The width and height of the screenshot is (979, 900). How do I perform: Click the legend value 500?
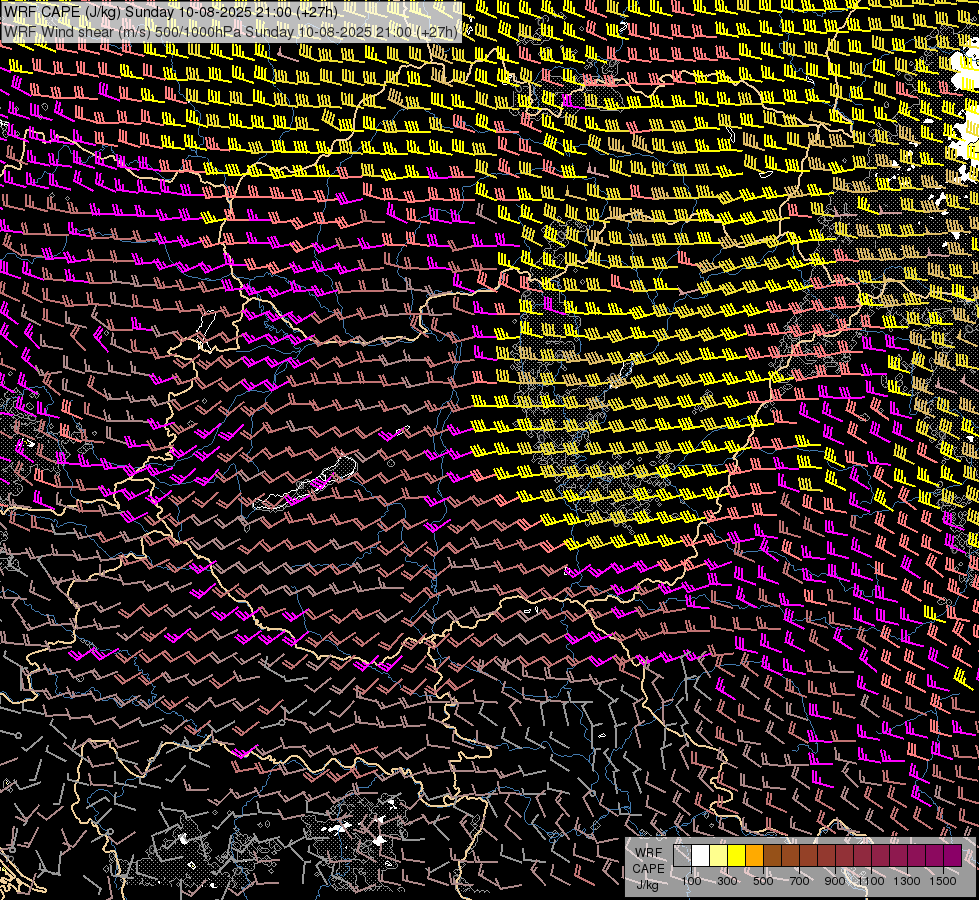click(x=763, y=881)
